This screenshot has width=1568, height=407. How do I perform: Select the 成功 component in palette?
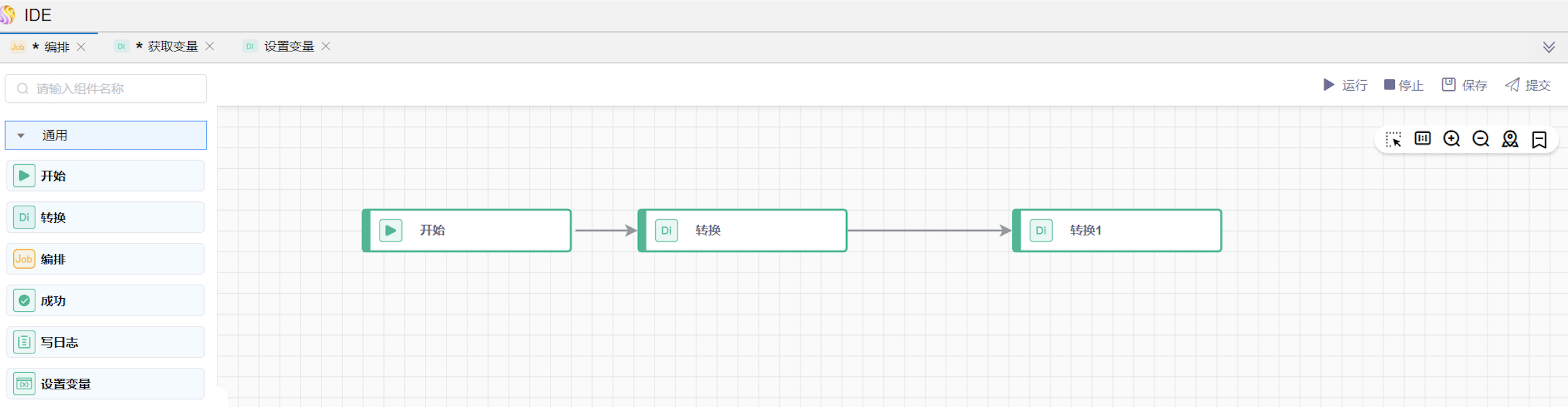pos(105,300)
